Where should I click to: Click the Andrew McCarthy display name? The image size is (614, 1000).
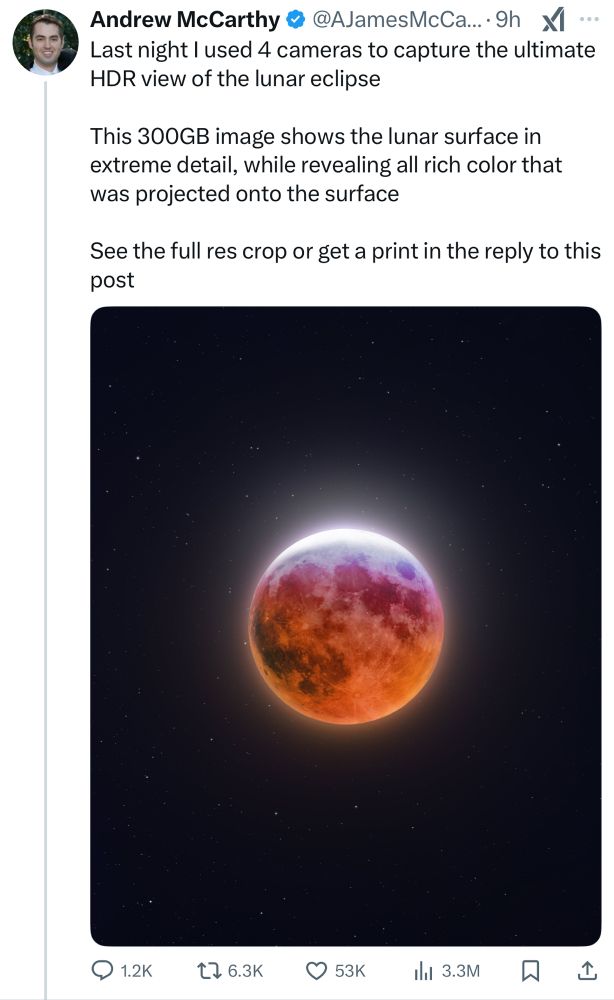click(x=185, y=20)
